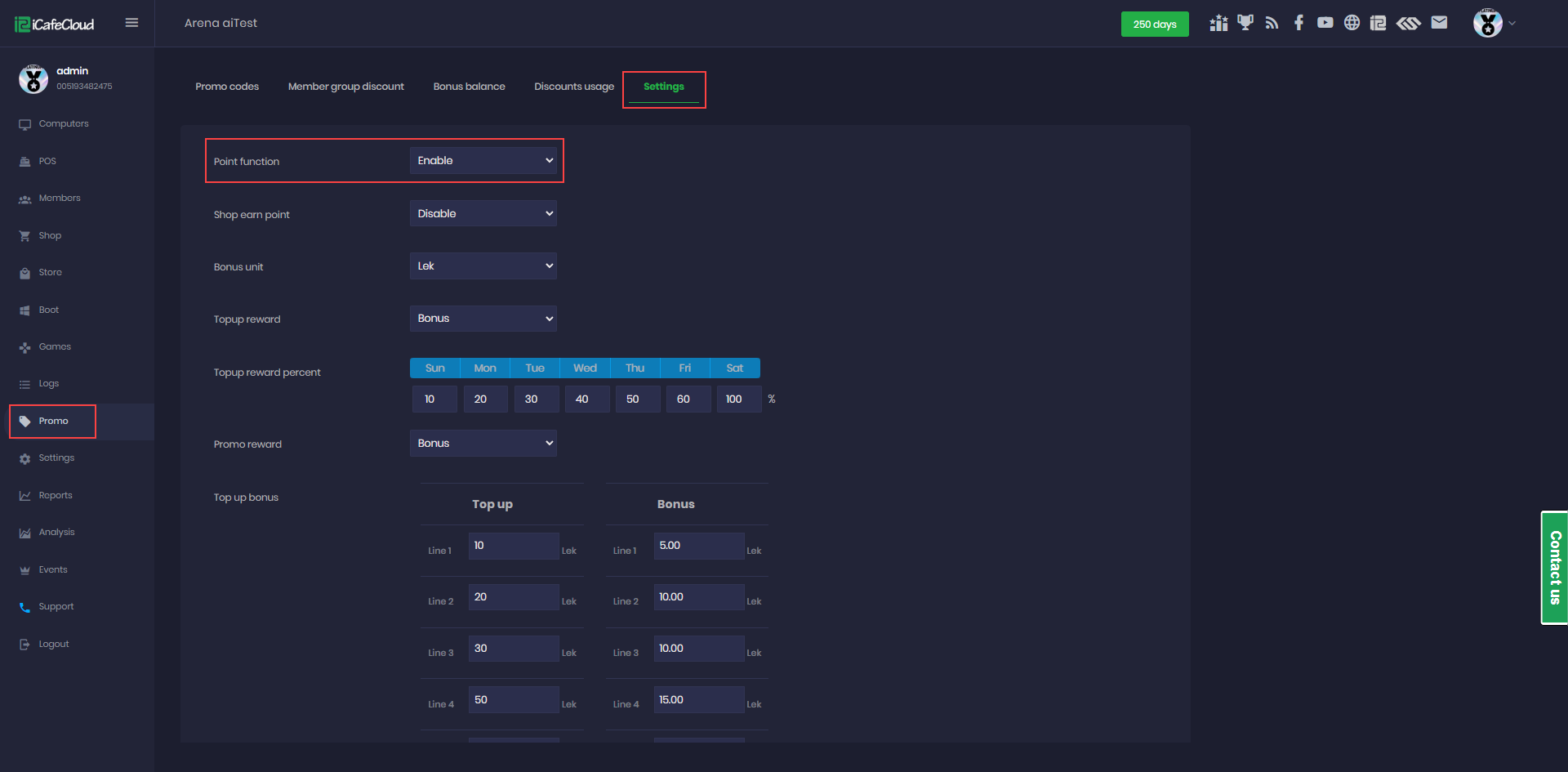1568x772 pixels.
Task: Click the Line 1 Top up field
Action: tap(513, 546)
